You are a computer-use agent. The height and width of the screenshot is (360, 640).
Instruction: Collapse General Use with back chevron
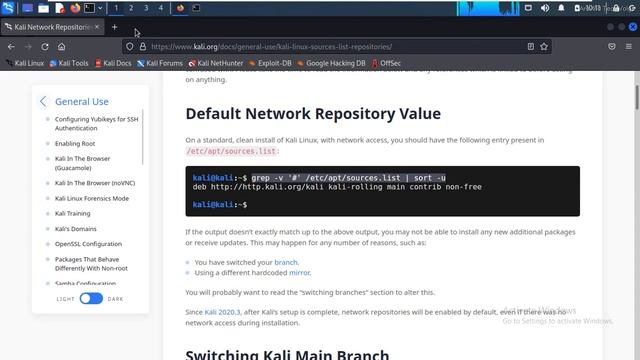[43, 102]
